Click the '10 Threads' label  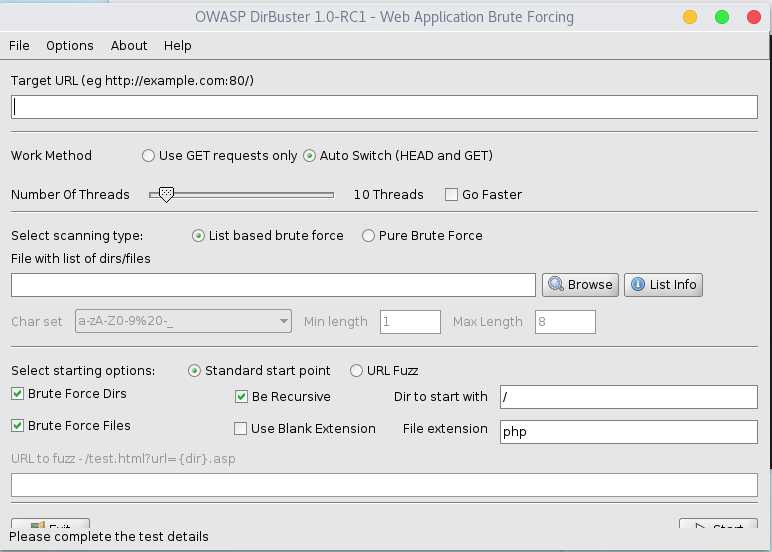click(x=388, y=195)
